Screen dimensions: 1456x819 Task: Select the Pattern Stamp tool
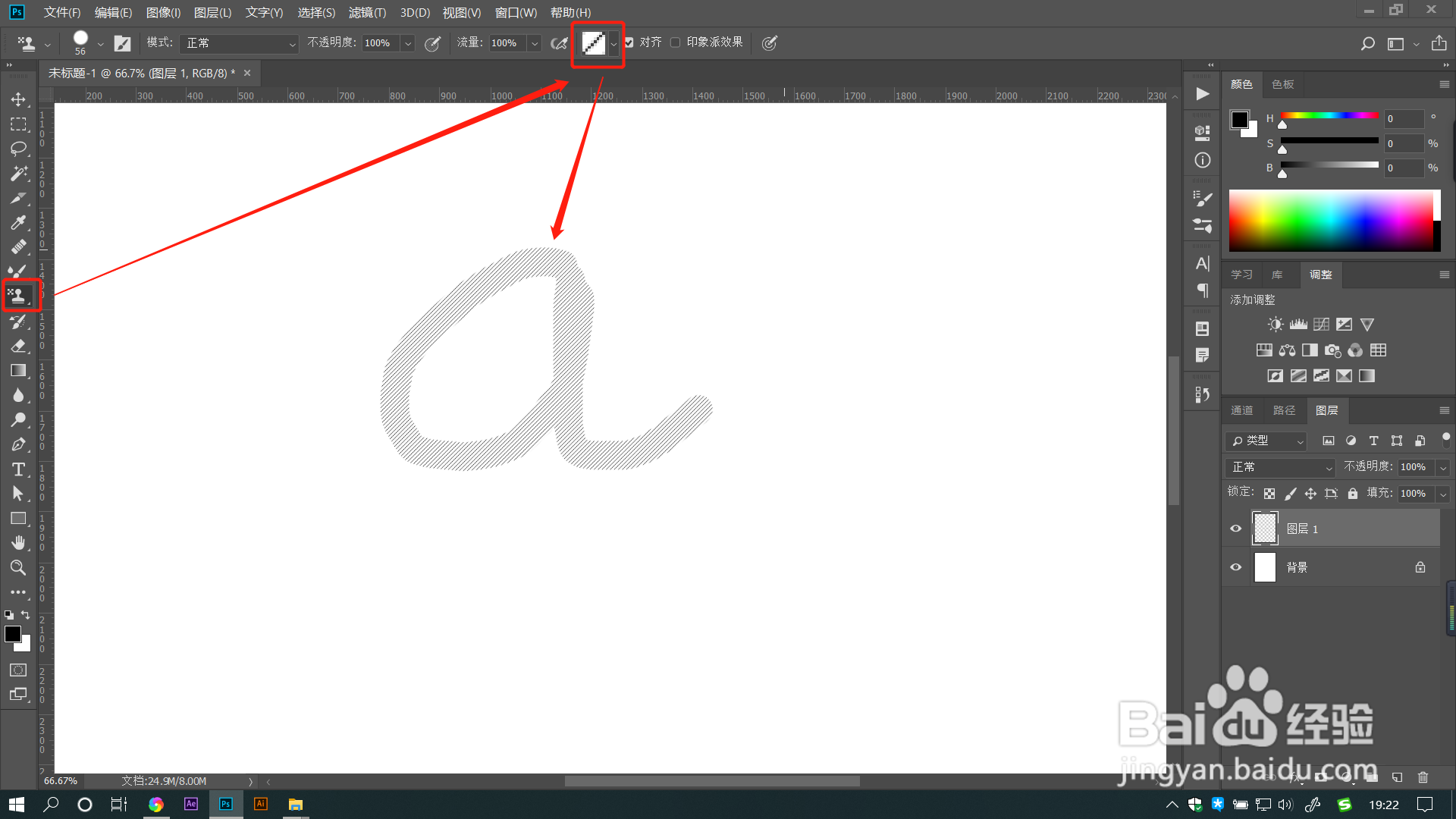pyautogui.click(x=18, y=296)
